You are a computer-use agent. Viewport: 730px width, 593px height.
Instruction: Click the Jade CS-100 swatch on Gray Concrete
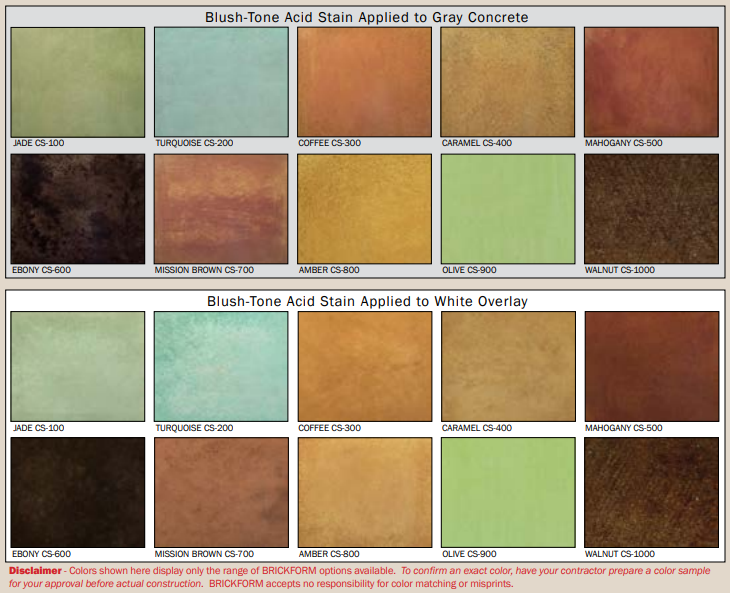78,82
